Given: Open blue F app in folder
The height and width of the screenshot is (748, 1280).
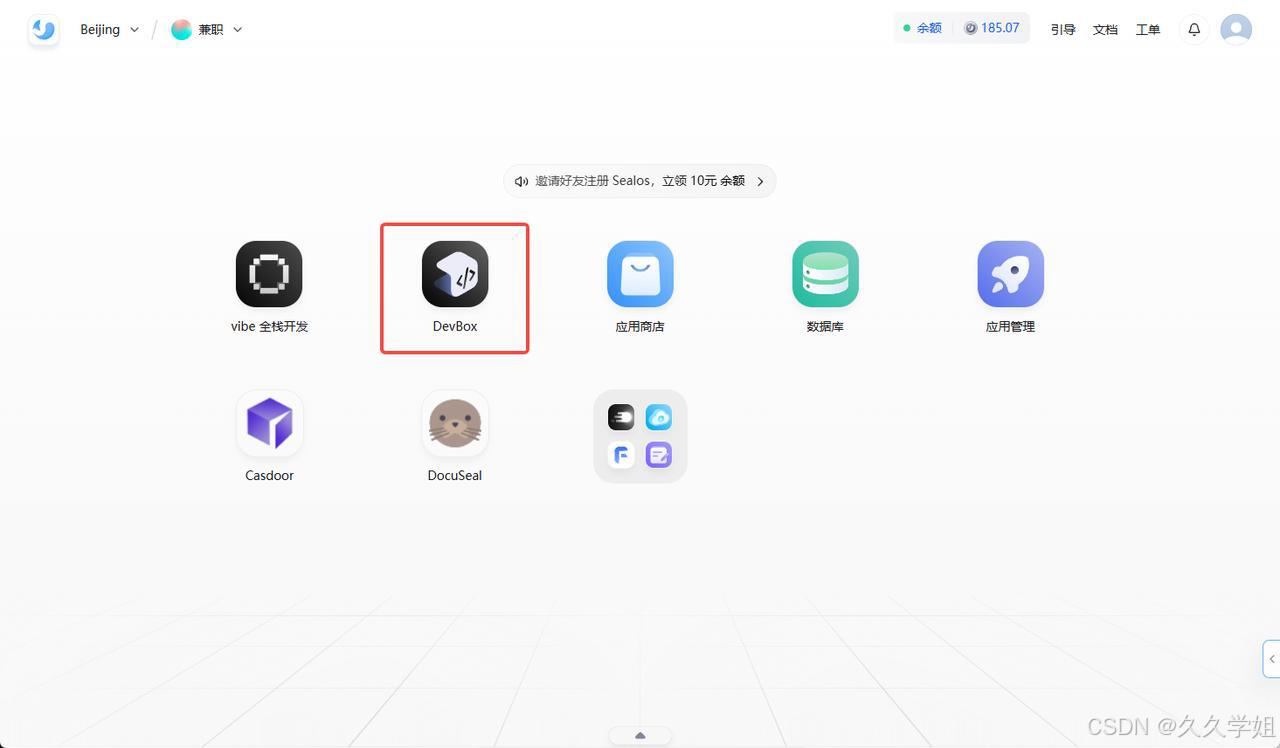Looking at the screenshot, I should click(x=621, y=455).
